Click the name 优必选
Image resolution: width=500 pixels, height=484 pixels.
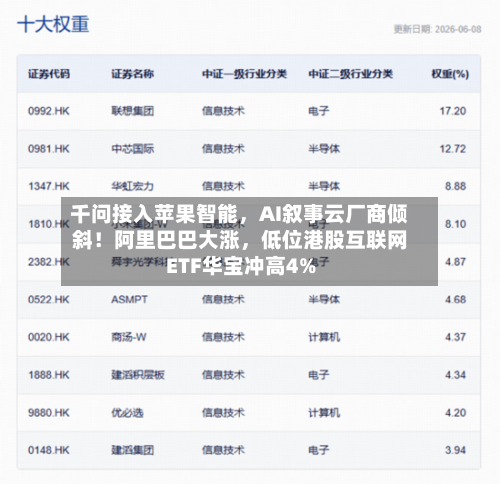(x=127, y=413)
